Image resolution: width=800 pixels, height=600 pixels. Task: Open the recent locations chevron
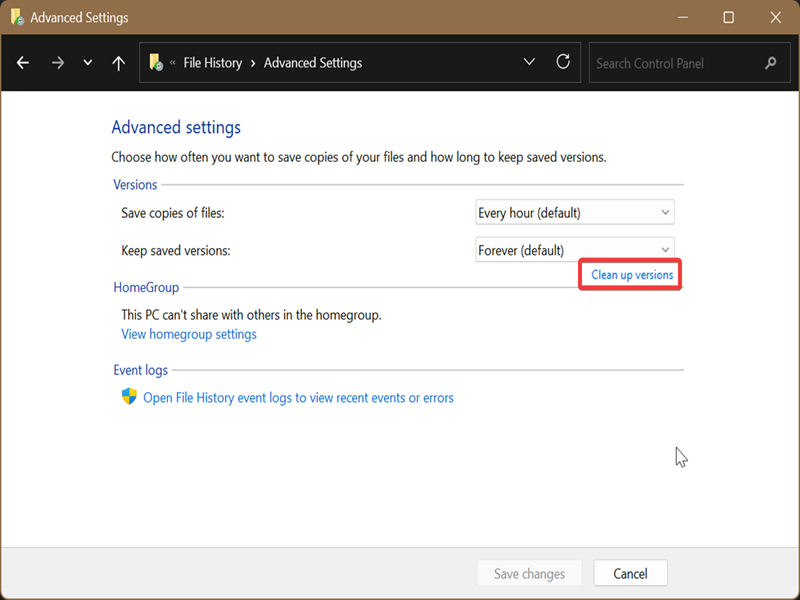(x=88, y=63)
